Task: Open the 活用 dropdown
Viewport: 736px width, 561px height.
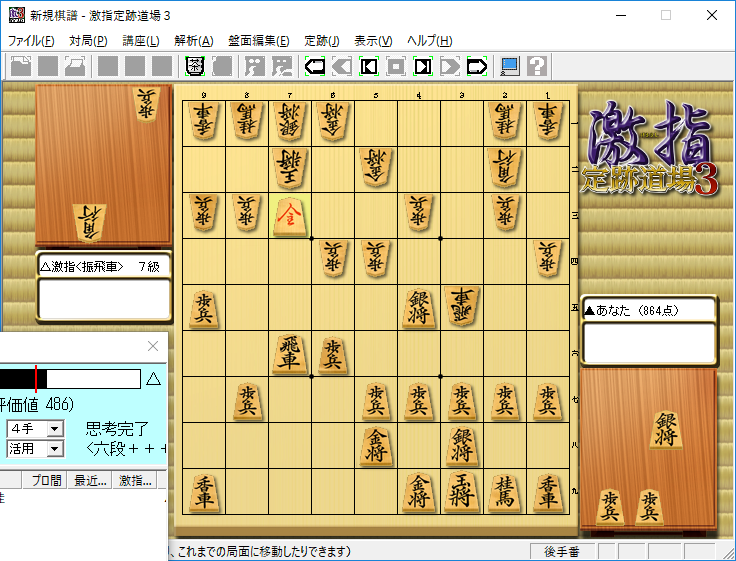Action: point(54,449)
